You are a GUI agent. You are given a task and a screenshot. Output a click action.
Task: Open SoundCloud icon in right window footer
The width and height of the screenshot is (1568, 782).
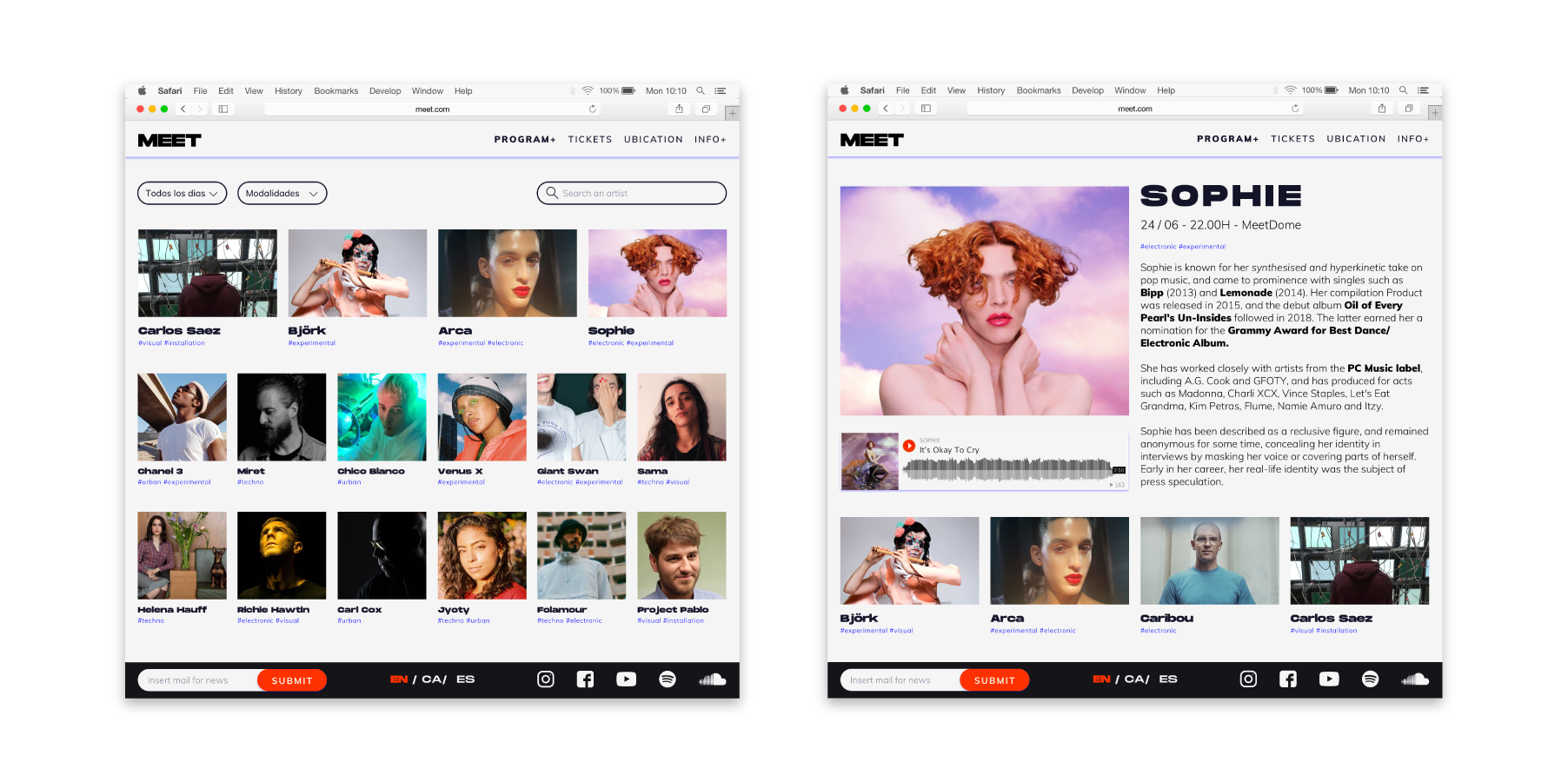[1415, 679]
